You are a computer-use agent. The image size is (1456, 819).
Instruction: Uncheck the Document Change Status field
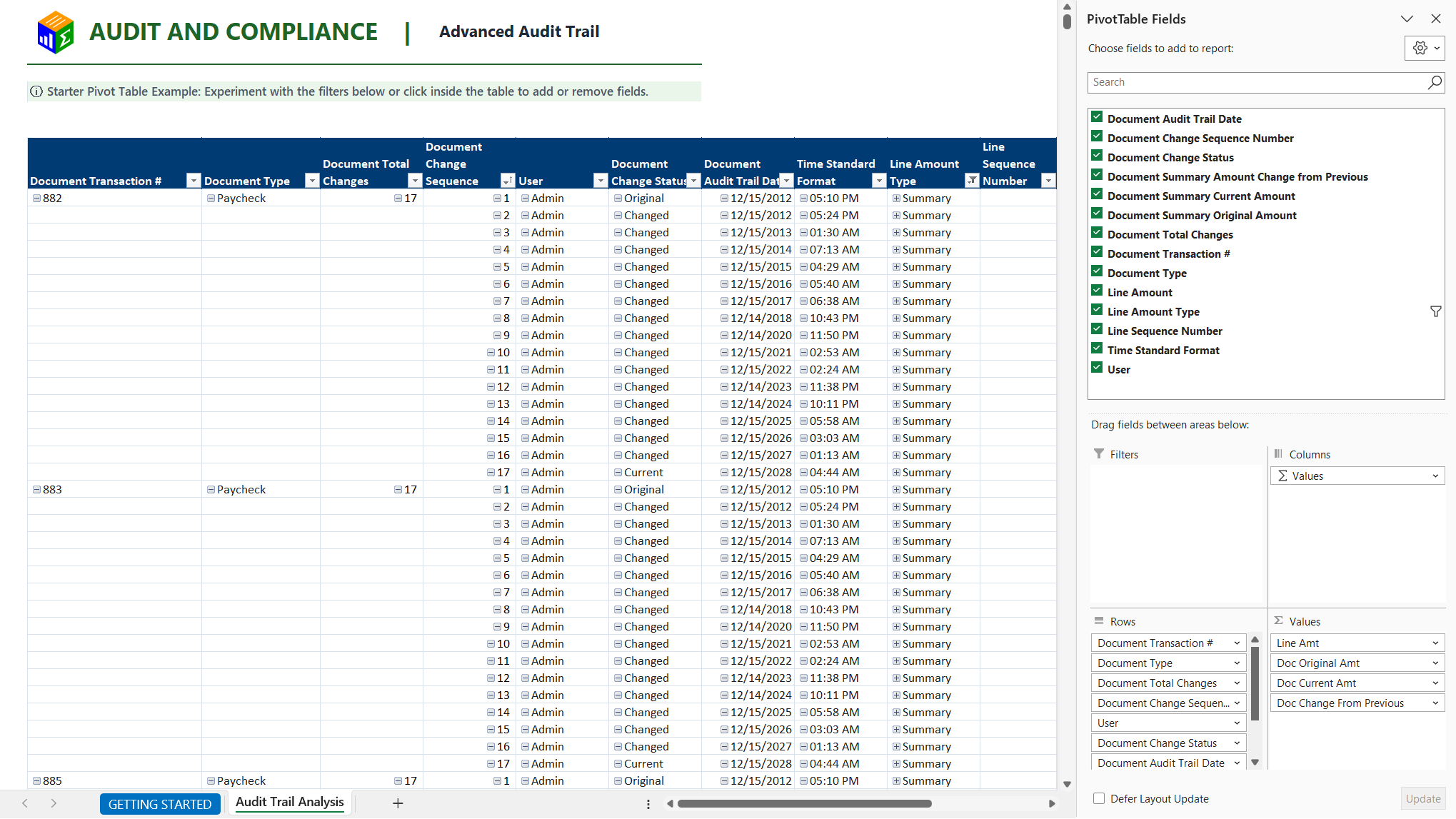1097,156
